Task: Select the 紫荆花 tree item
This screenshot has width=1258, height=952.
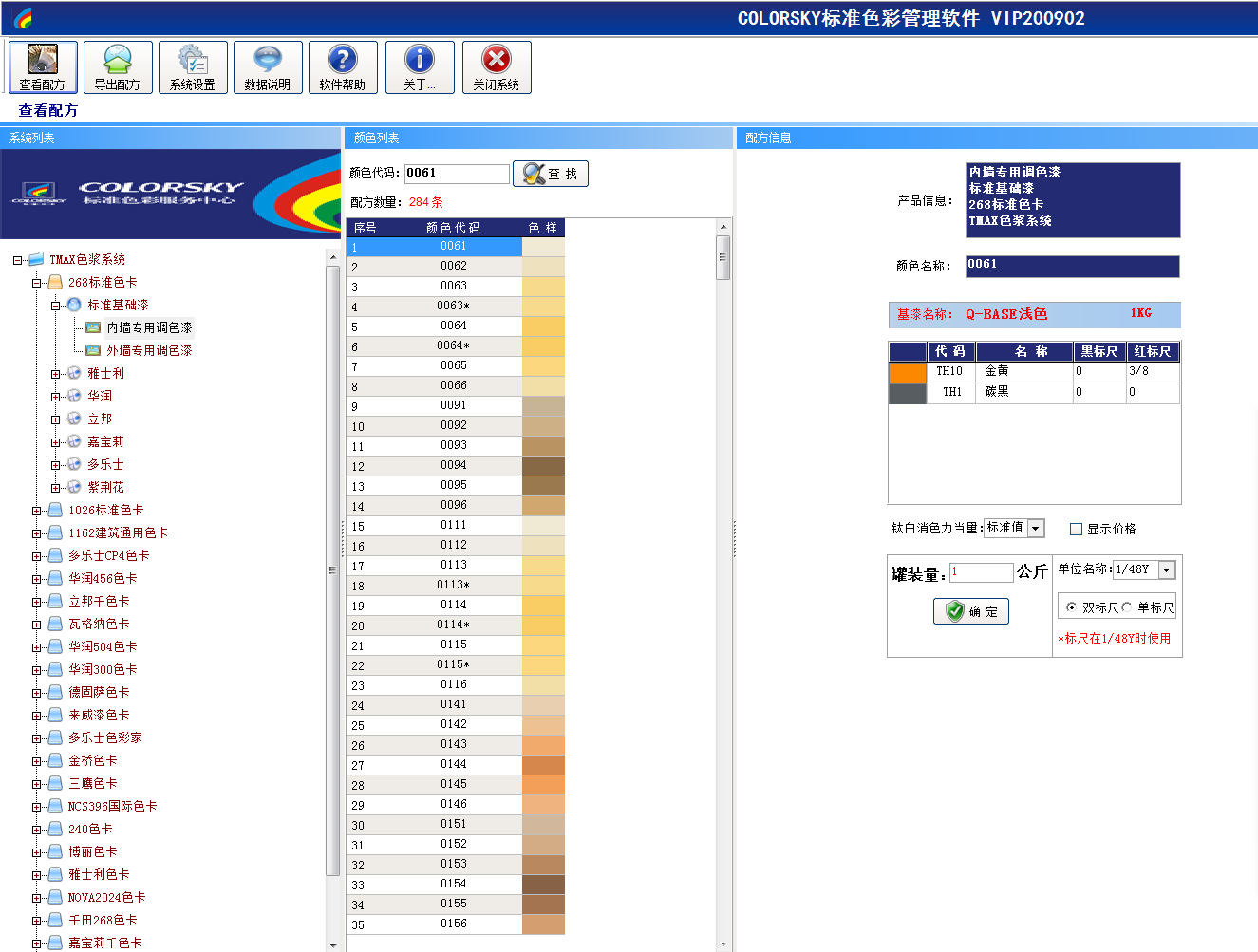Action: pos(105,487)
